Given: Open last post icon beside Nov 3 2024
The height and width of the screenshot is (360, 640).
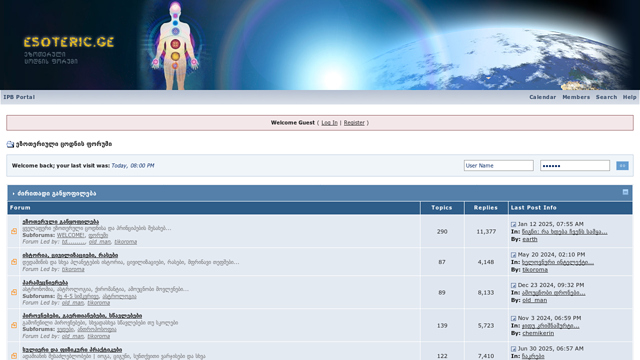Looking at the screenshot, I should (513, 318).
